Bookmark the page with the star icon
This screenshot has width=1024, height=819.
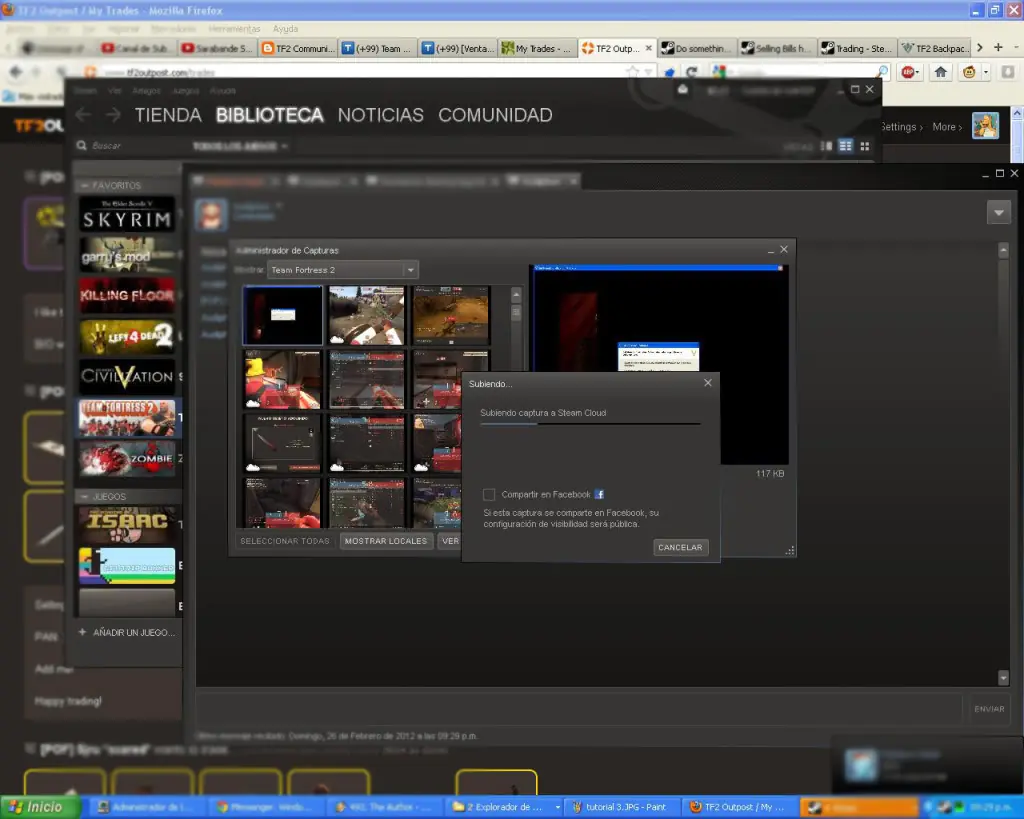click(x=632, y=72)
